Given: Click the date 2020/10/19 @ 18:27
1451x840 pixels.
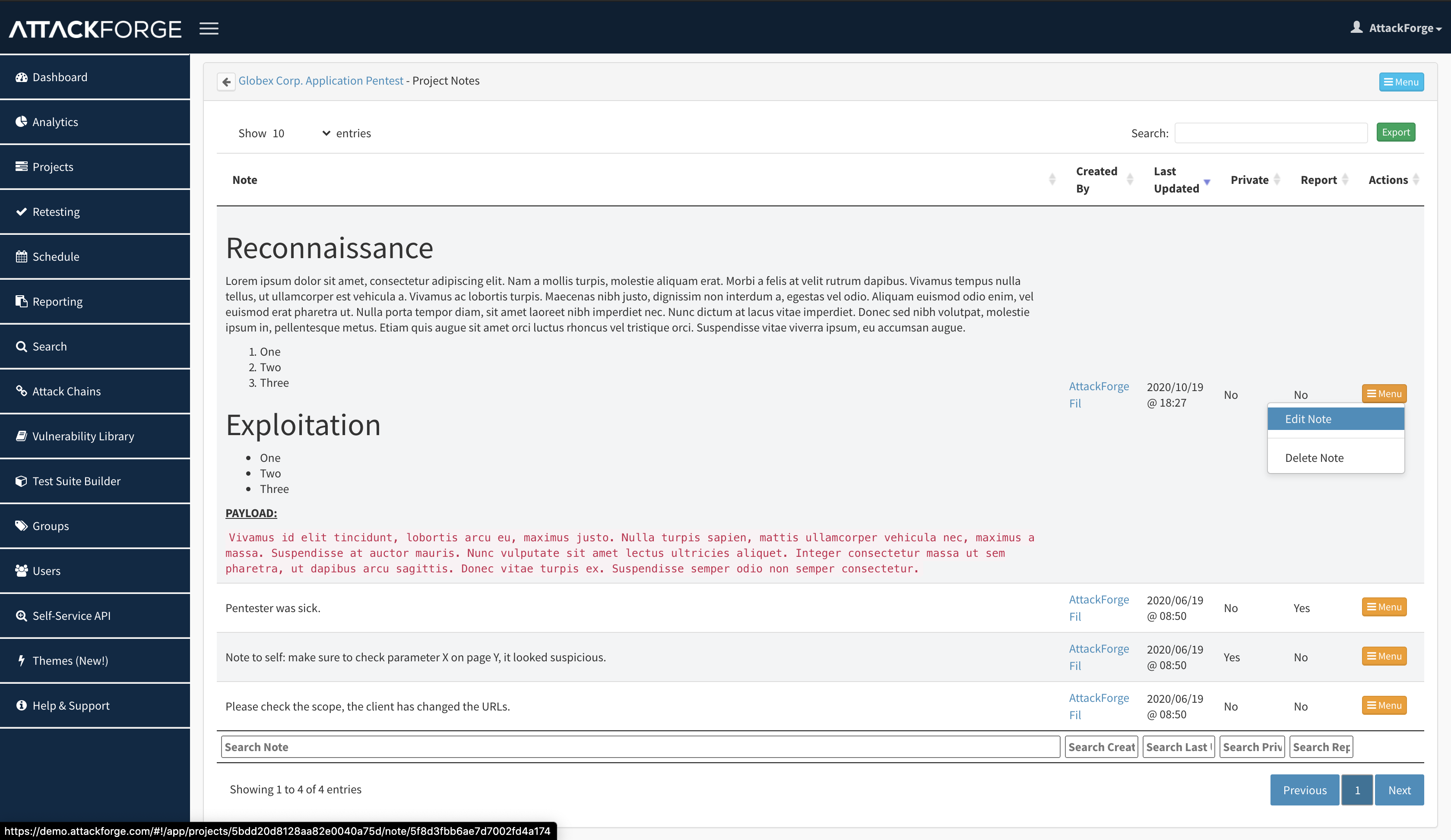Looking at the screenshot, I should 1175,395.
